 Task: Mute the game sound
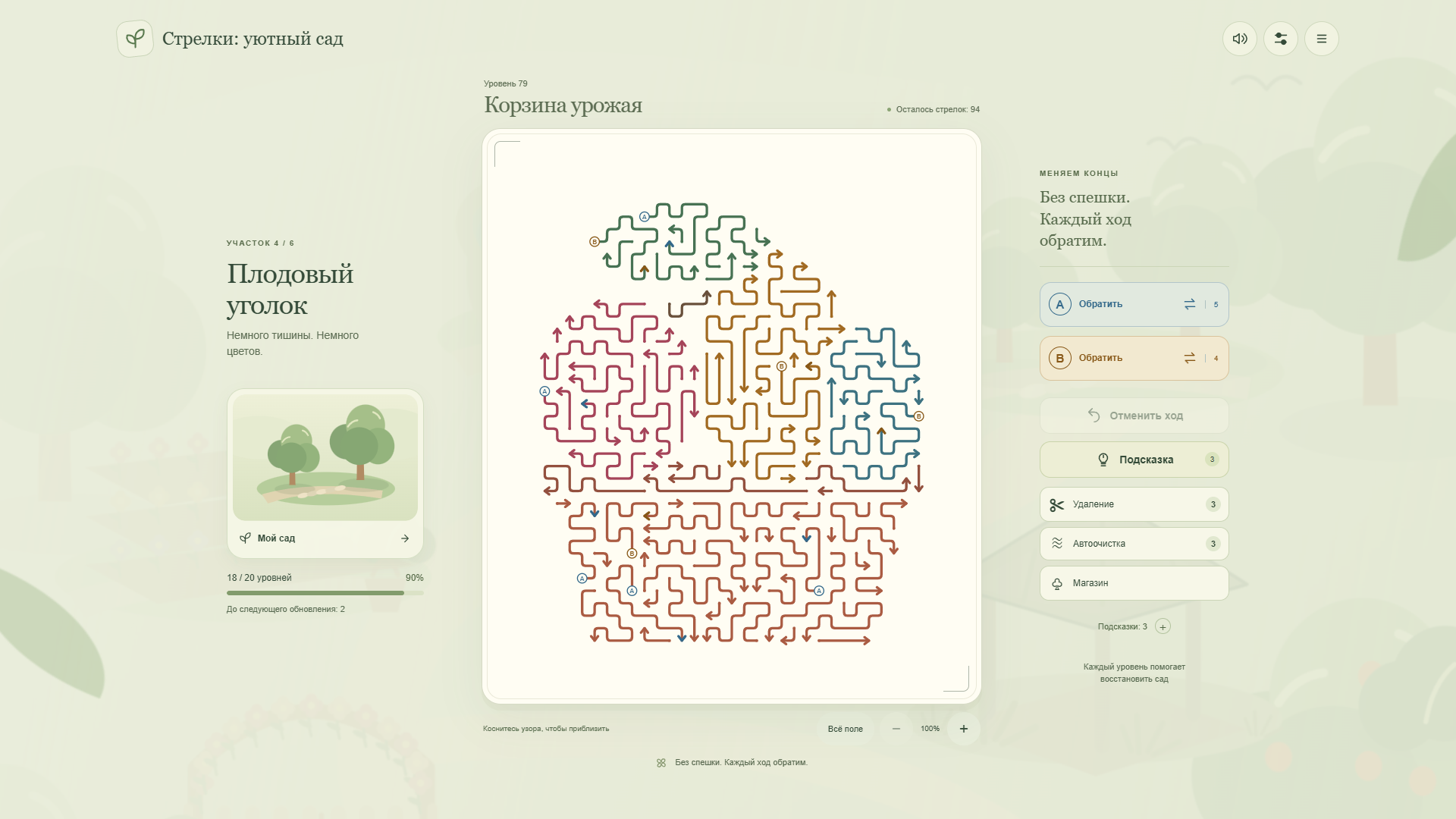tap(1240, 39)
